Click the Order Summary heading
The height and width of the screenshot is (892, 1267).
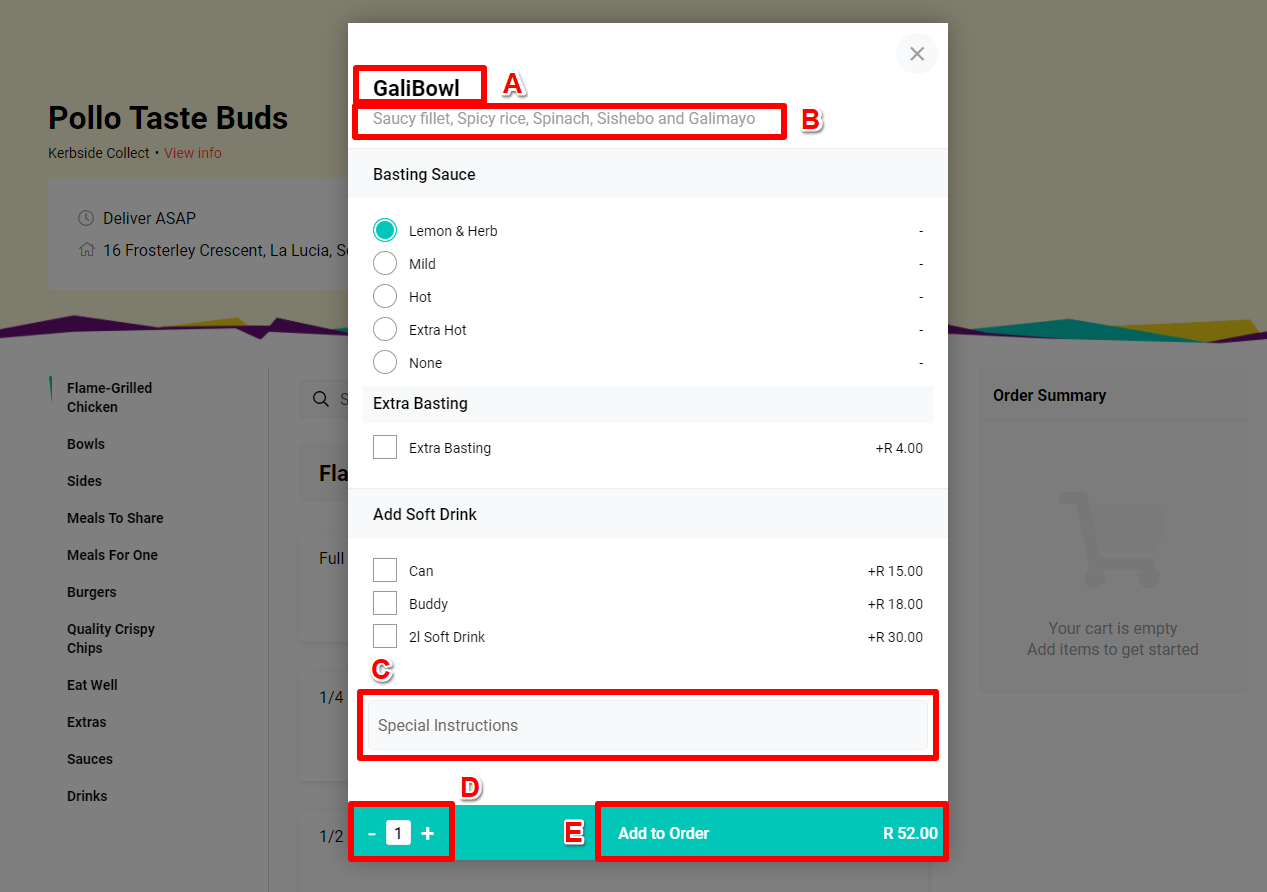pyautogui.click(x=1049, y=395)
